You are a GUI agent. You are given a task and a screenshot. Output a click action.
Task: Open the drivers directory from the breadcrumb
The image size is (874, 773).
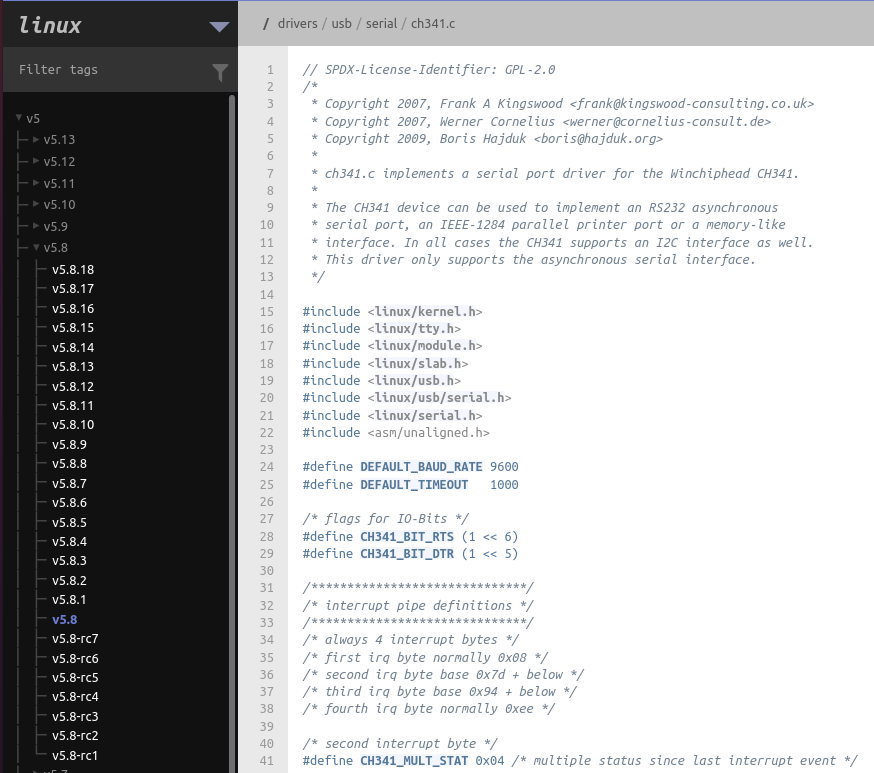point(297,22)
